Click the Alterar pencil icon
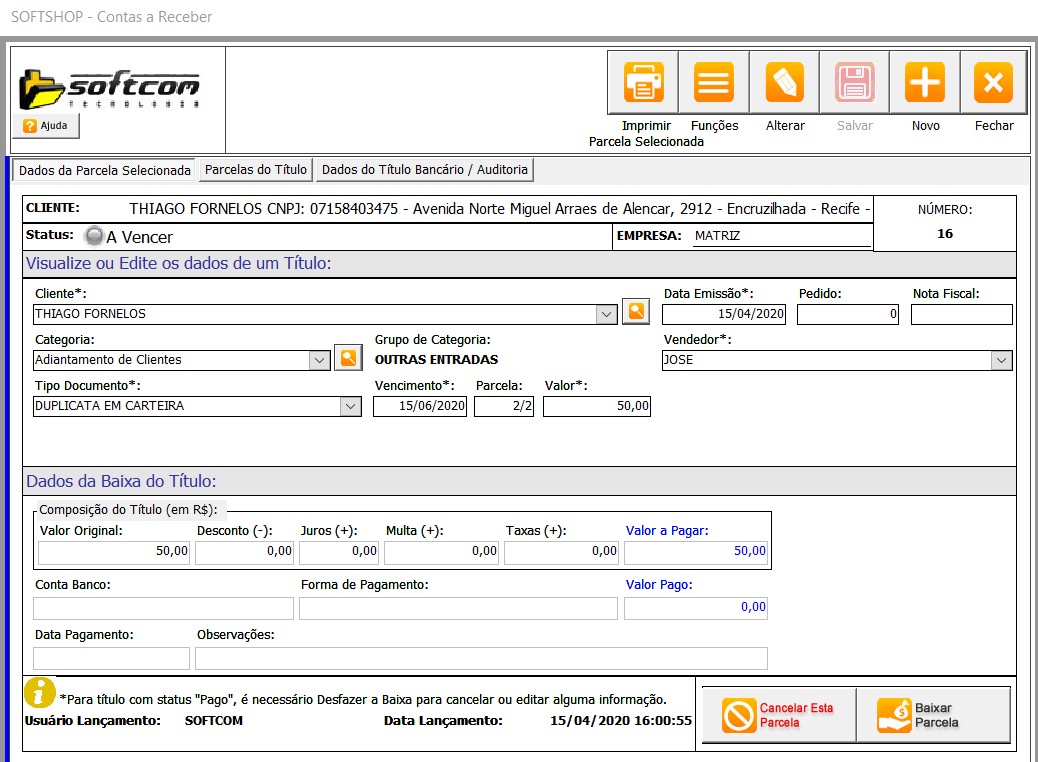This screenshot has width=1038, height=762. coord(785,83)
